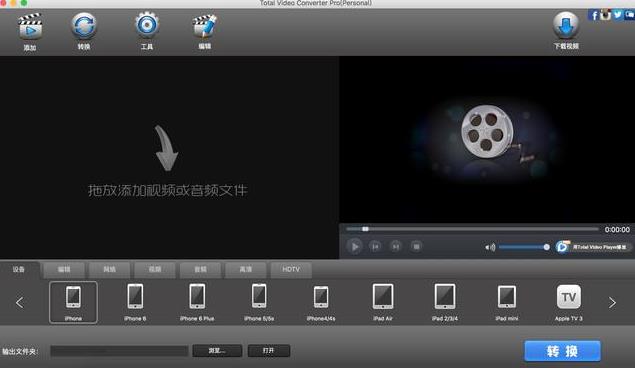
Task: Select the iPad Air preset
Action: point(383,302)
